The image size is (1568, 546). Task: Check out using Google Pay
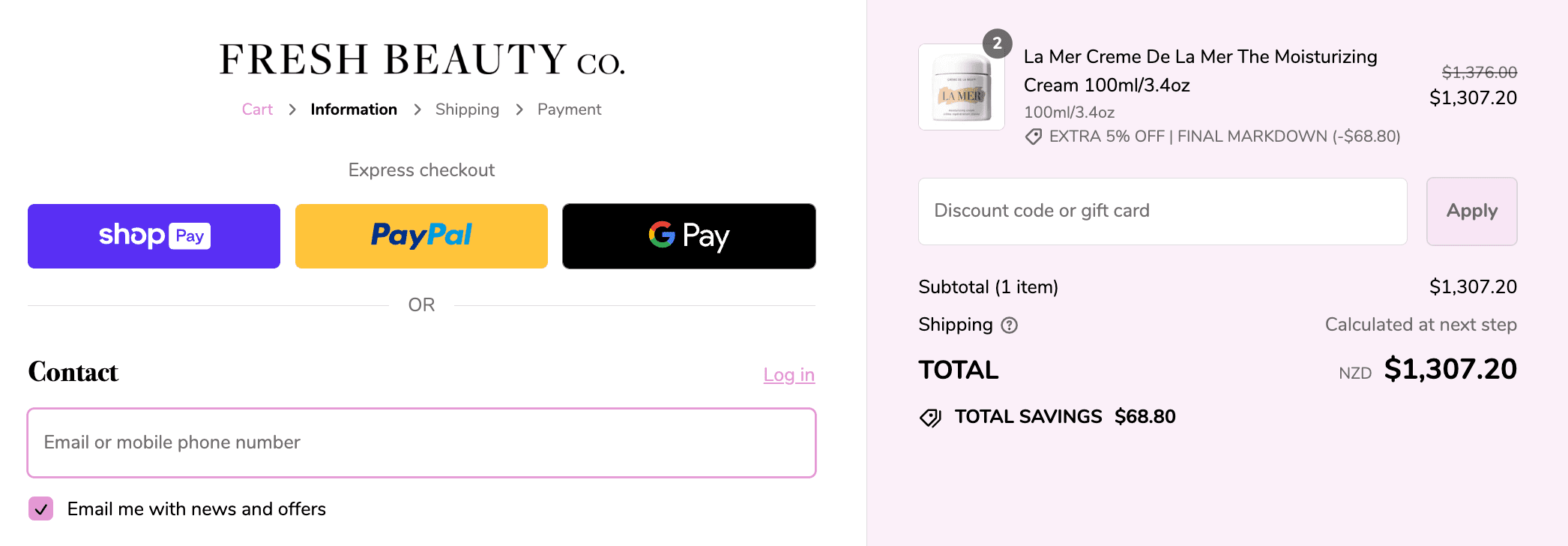tap(689, 236)
